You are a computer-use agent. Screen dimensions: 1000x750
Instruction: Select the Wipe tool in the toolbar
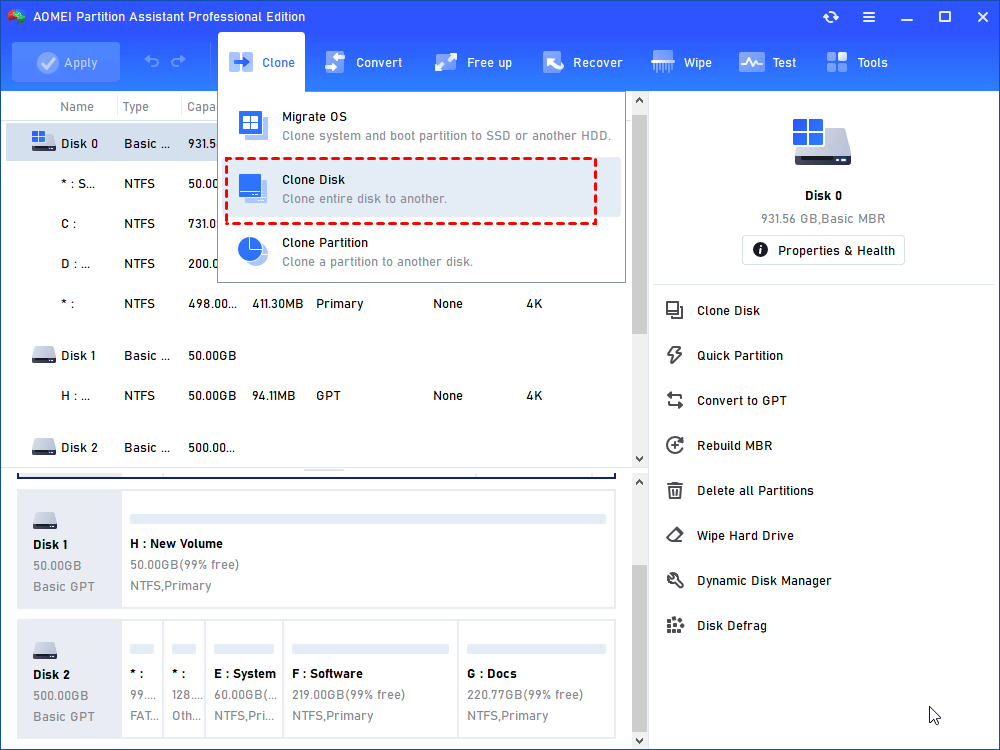coord(681,62)
